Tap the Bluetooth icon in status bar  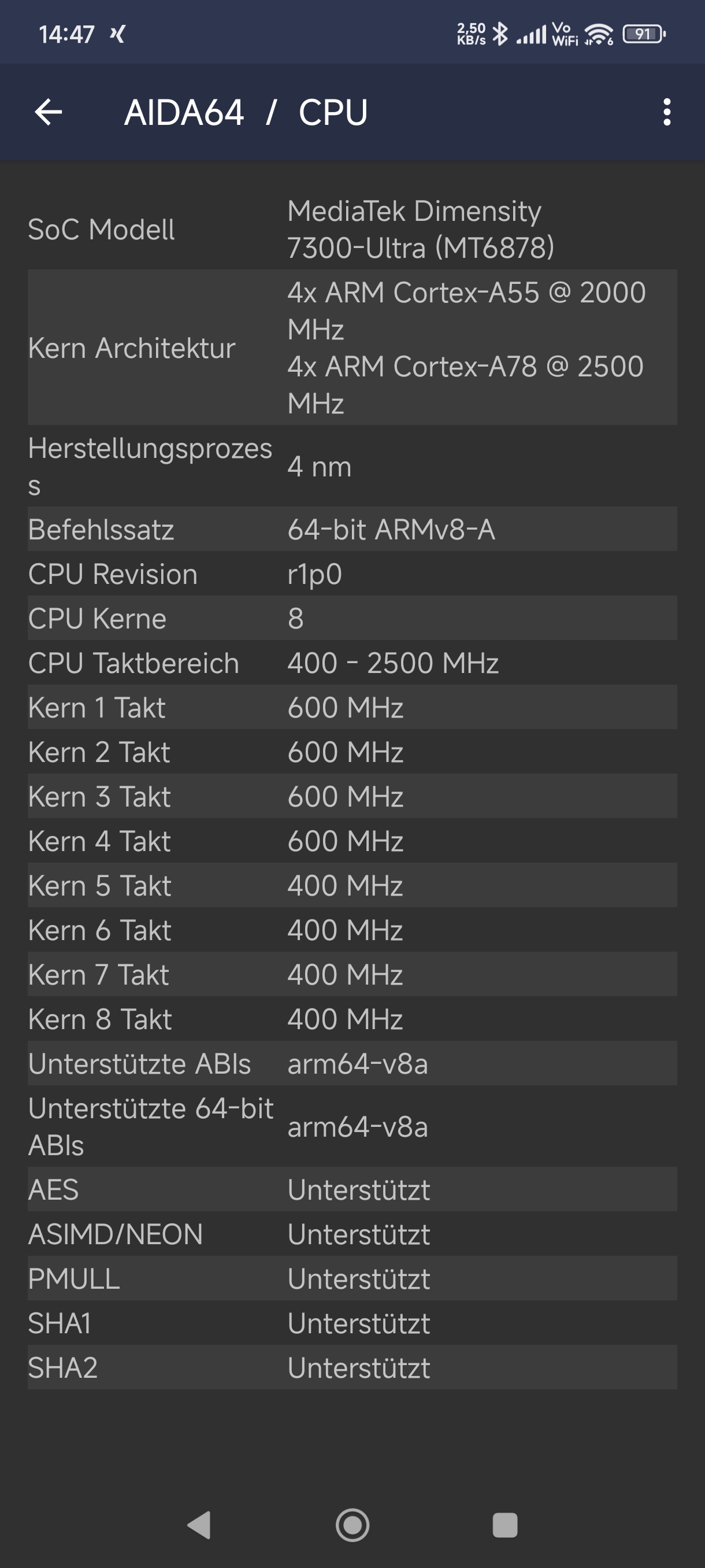pyautogui.click(x=500, y=34)
